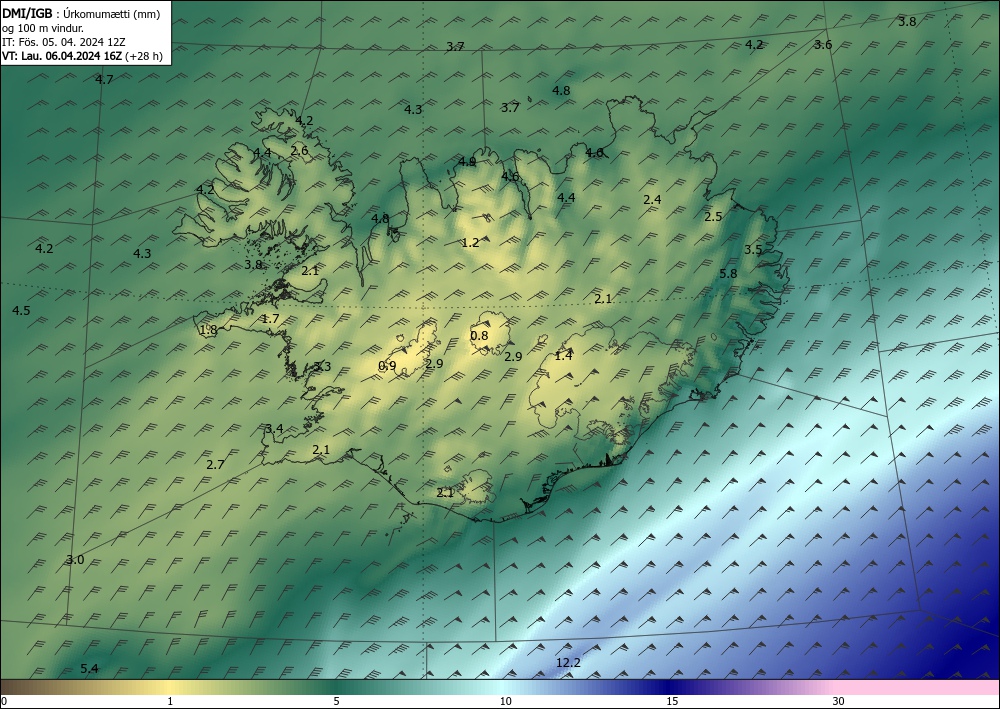This screenshot has width=1000, height=709.
Task: Select the '10' tick label on the colour scale
Action: coord(505,701)
